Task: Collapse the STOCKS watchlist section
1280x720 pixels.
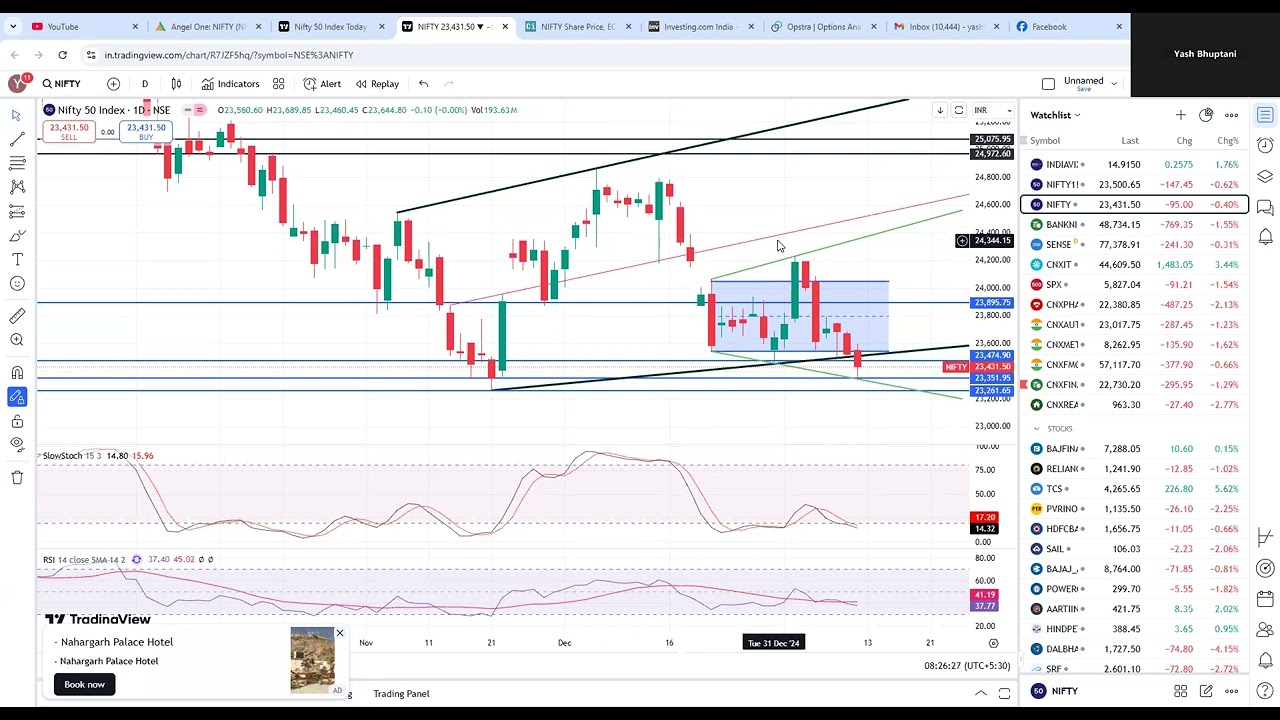Action: [x=1036, y=429]
